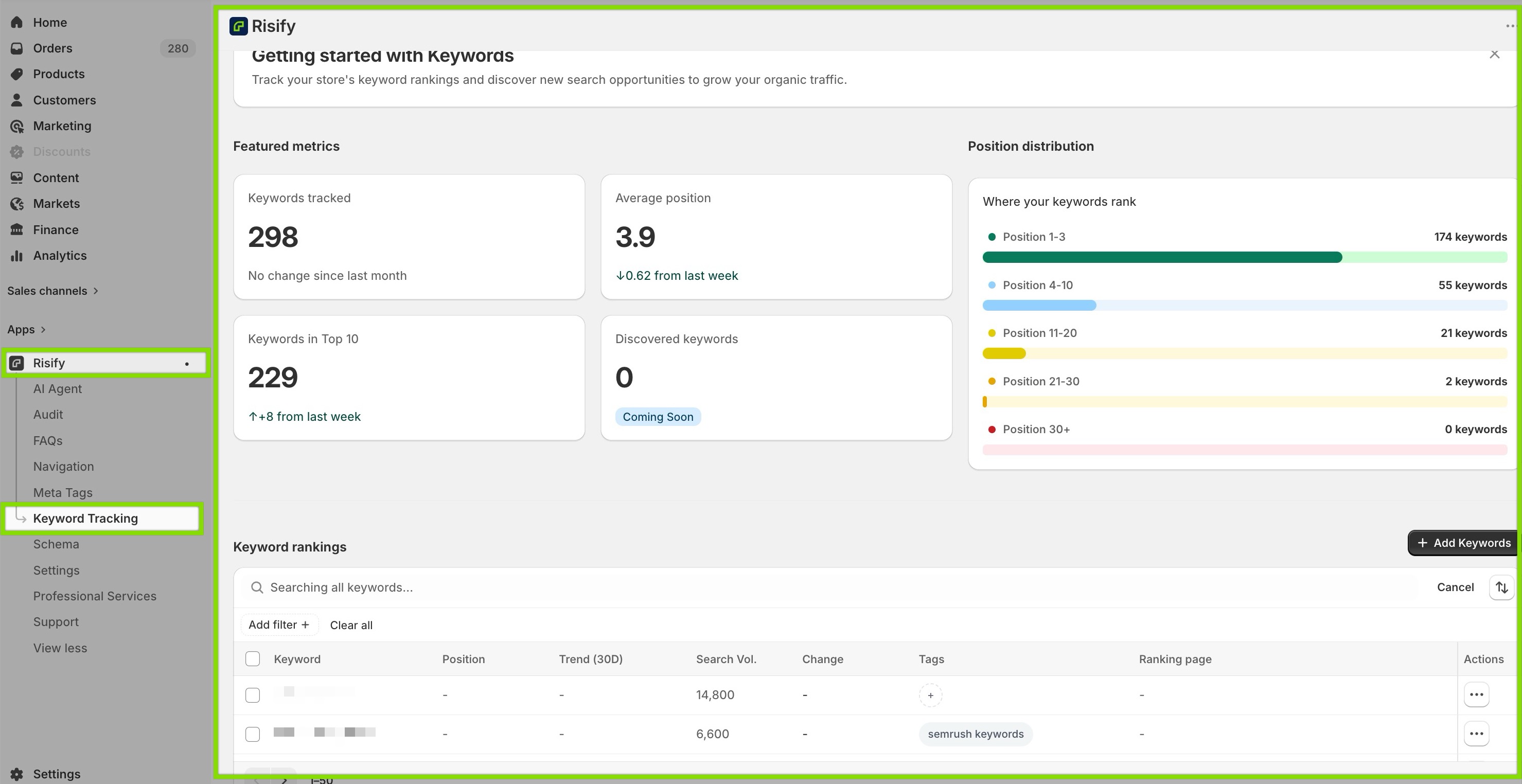The height and width of the screenshot is (784, 1522).
Task: Toggle the select-all keywords checkbox
Action: click(252, 659)
